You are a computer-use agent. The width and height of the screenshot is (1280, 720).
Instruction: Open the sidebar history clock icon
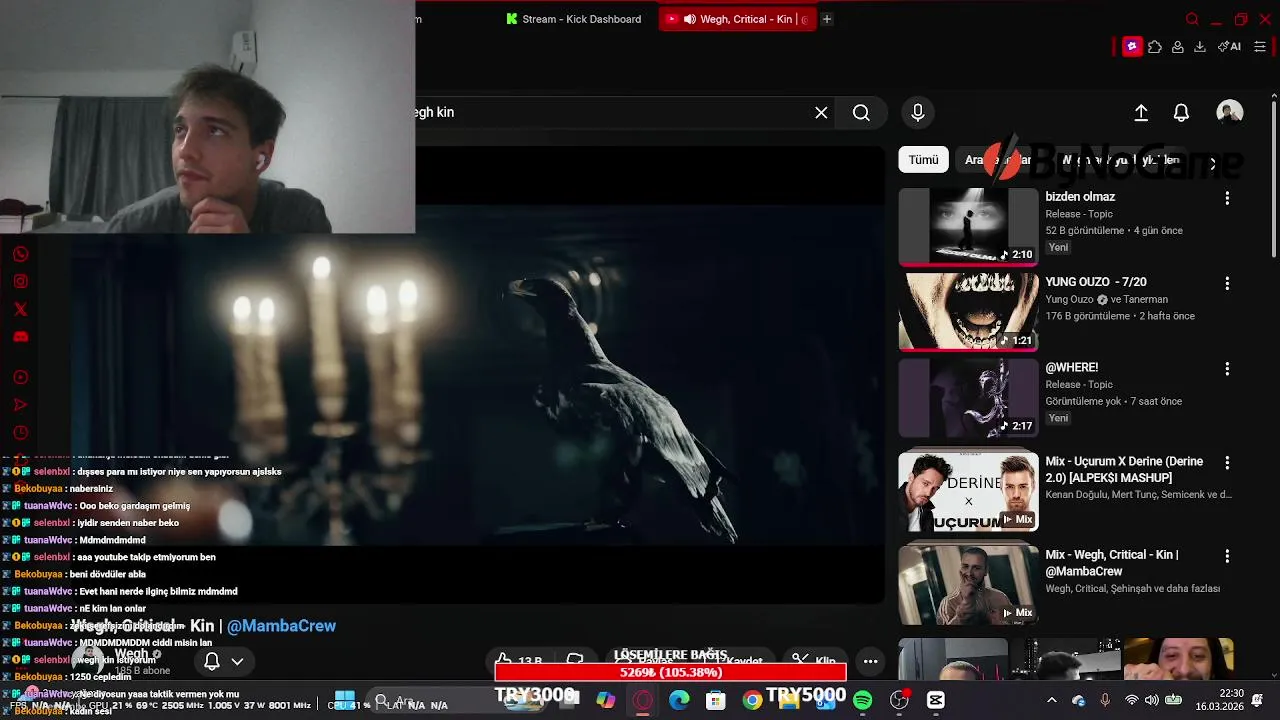[x=20, y=433]
